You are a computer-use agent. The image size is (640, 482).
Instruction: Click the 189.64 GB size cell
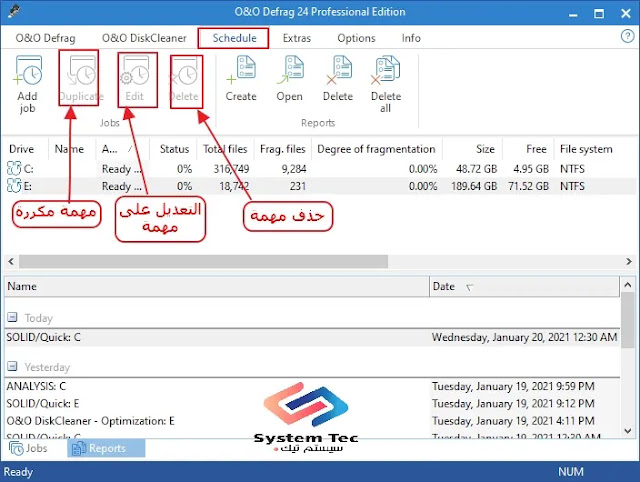(x=474, y=186)
